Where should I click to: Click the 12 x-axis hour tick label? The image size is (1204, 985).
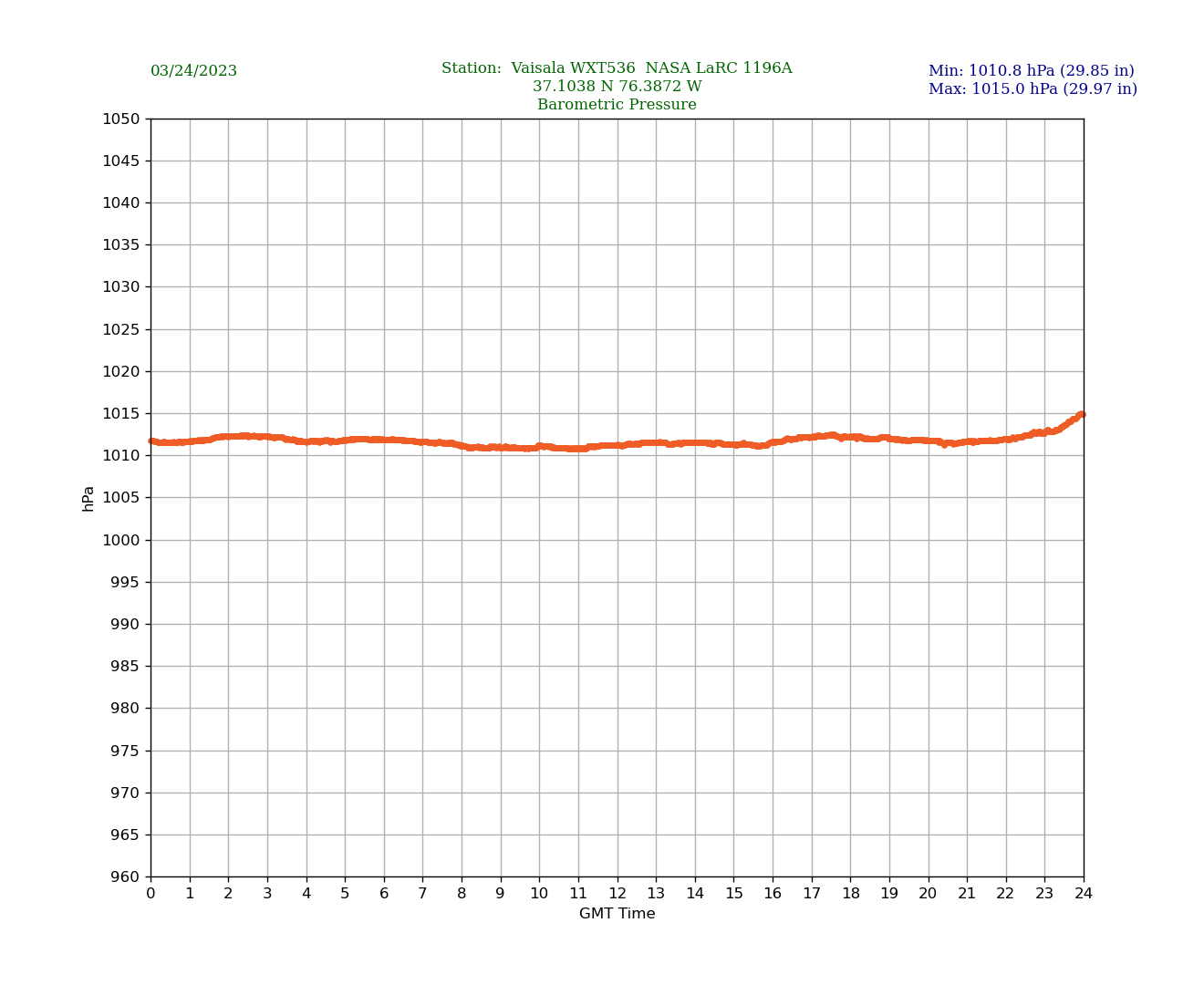[618, 894]
